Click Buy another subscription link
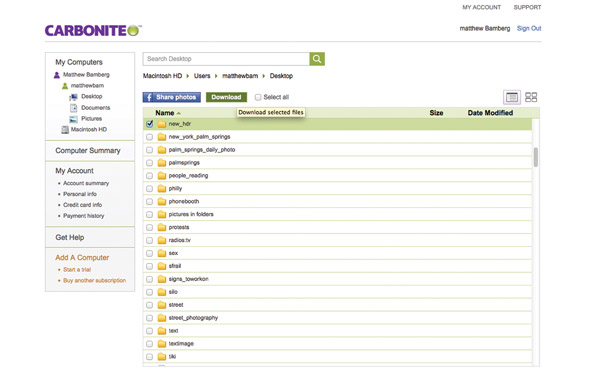The width and height of the screenshot is (600, 377). click(95, 281)
